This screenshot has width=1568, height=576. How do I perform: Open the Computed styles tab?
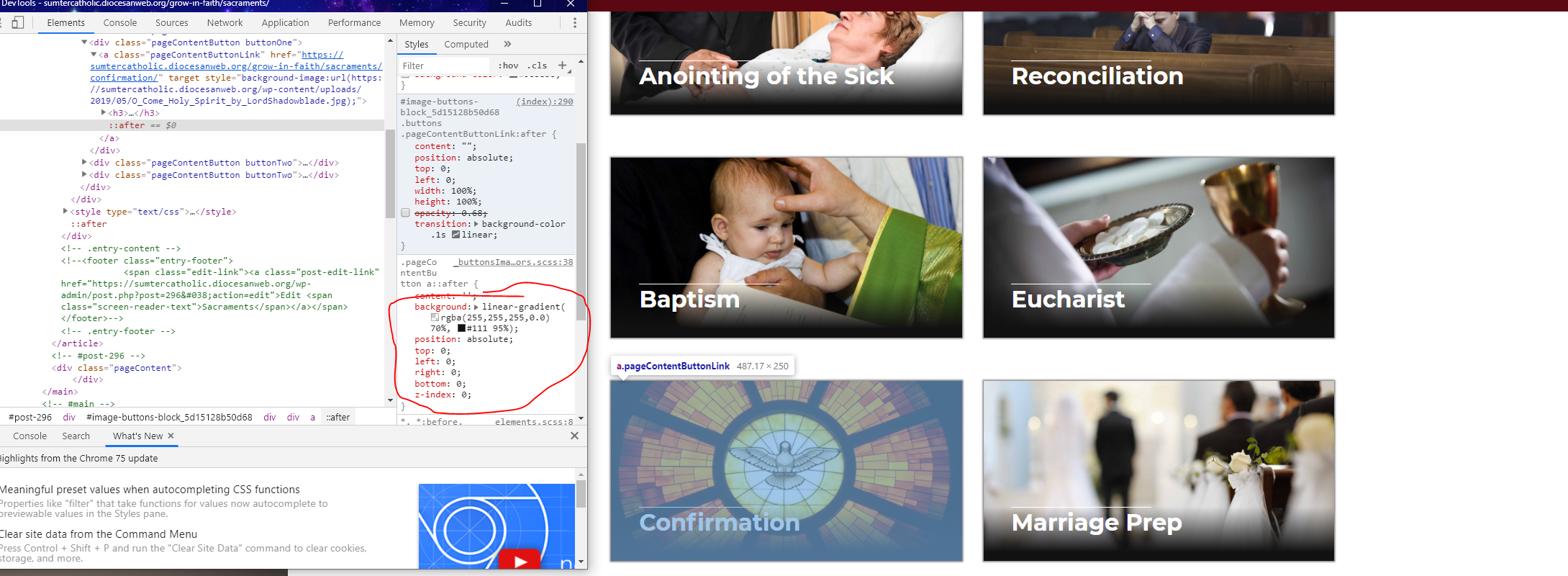(x=466, y=44)
